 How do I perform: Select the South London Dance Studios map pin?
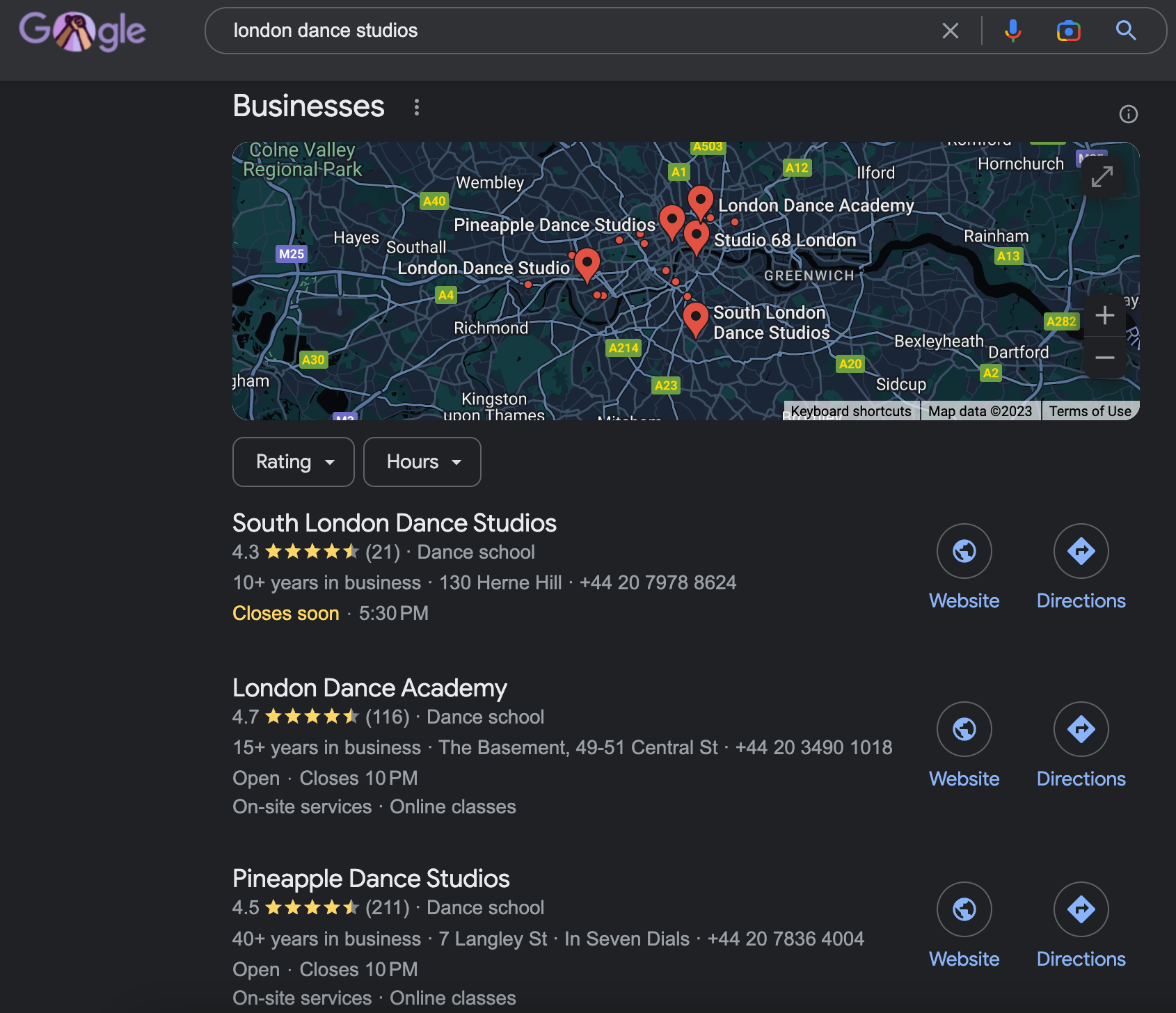695,319
